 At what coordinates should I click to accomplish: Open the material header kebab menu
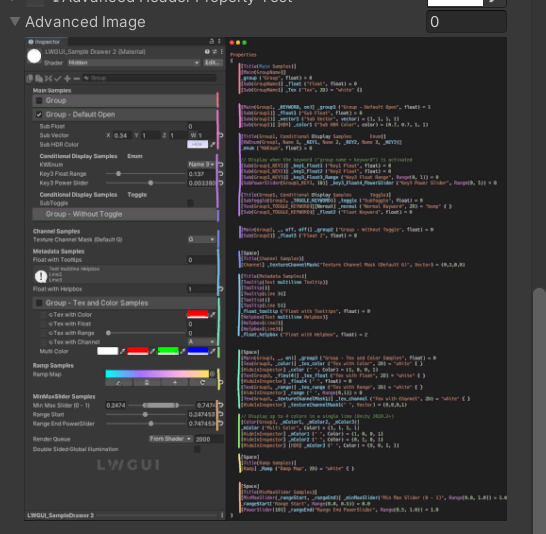coord(221,52)
